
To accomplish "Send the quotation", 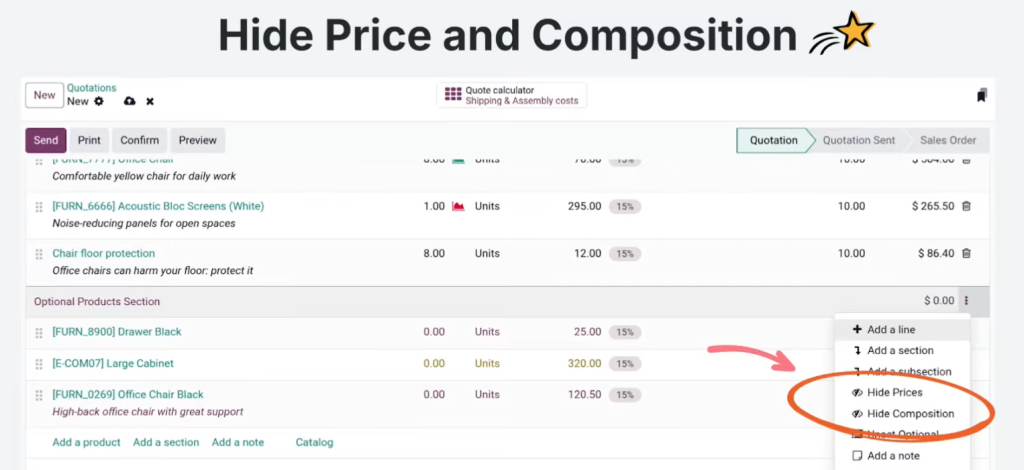I will pos(46,140).
